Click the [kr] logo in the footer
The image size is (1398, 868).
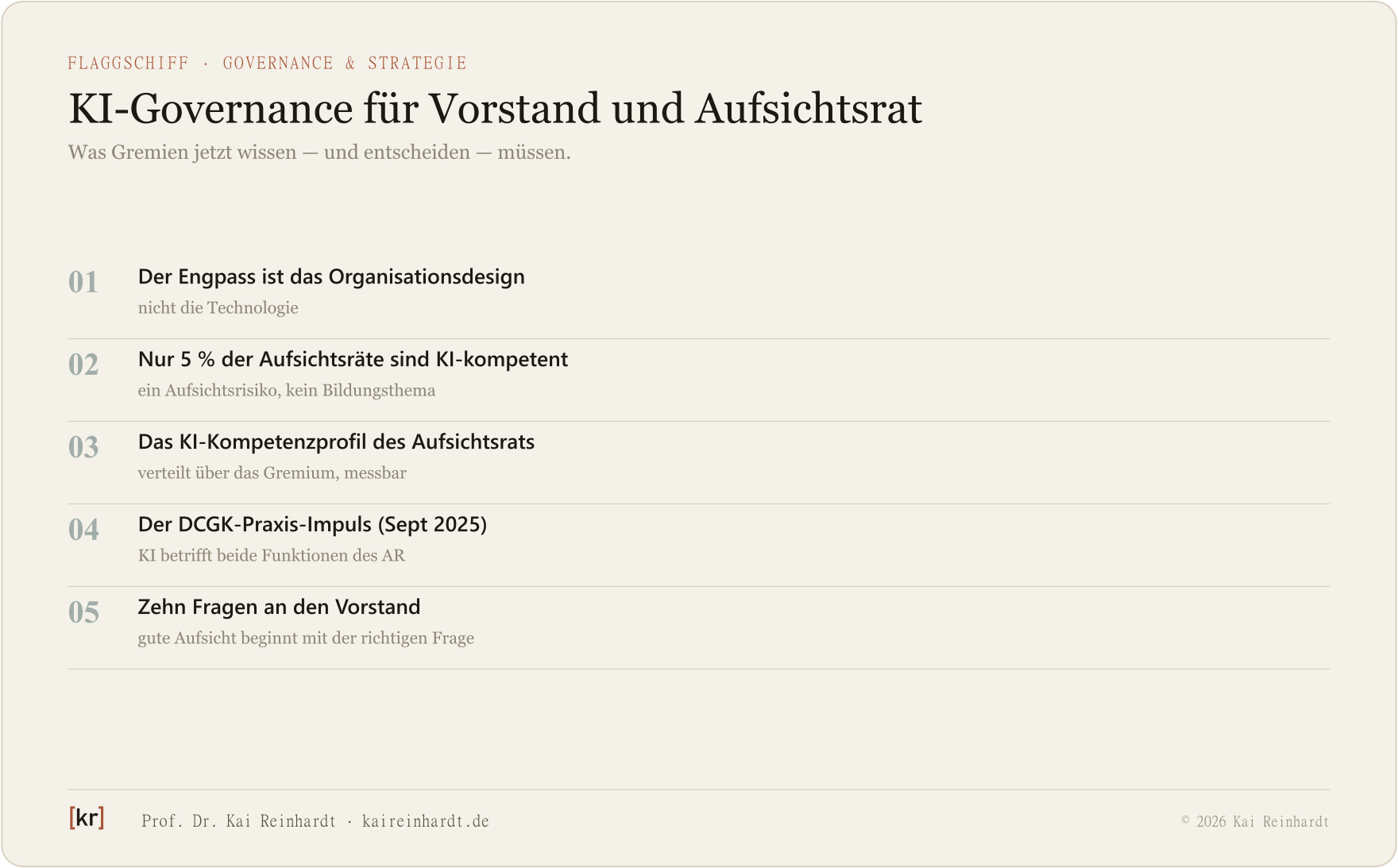pyautogui.click(x=87, y=818)
